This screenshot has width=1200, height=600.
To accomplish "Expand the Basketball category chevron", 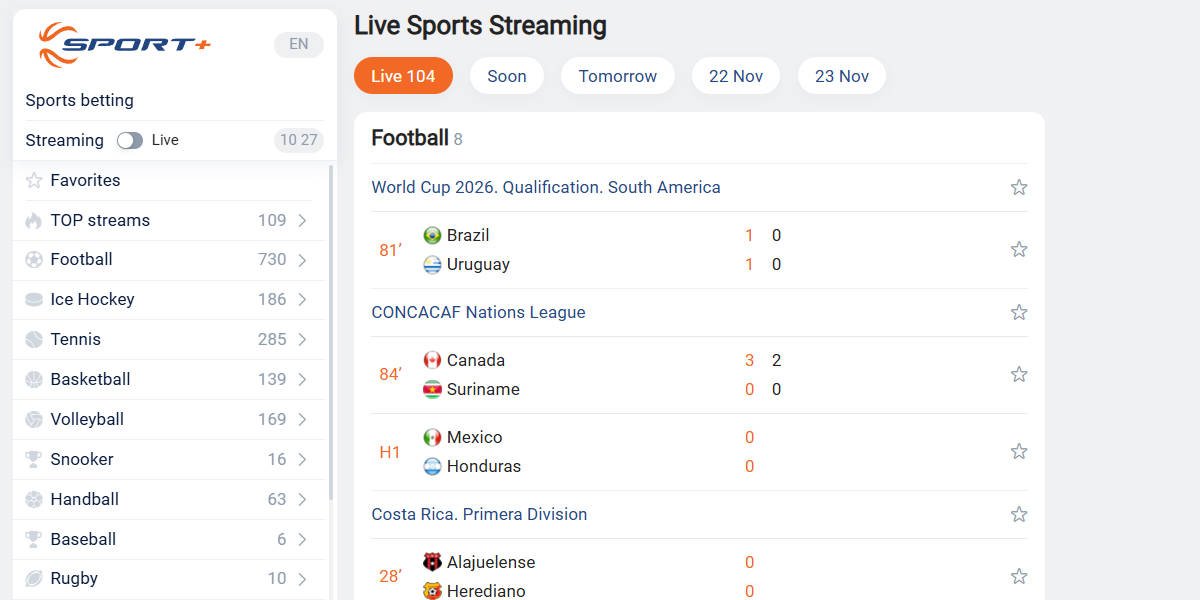I will click(x=302, y=380).
